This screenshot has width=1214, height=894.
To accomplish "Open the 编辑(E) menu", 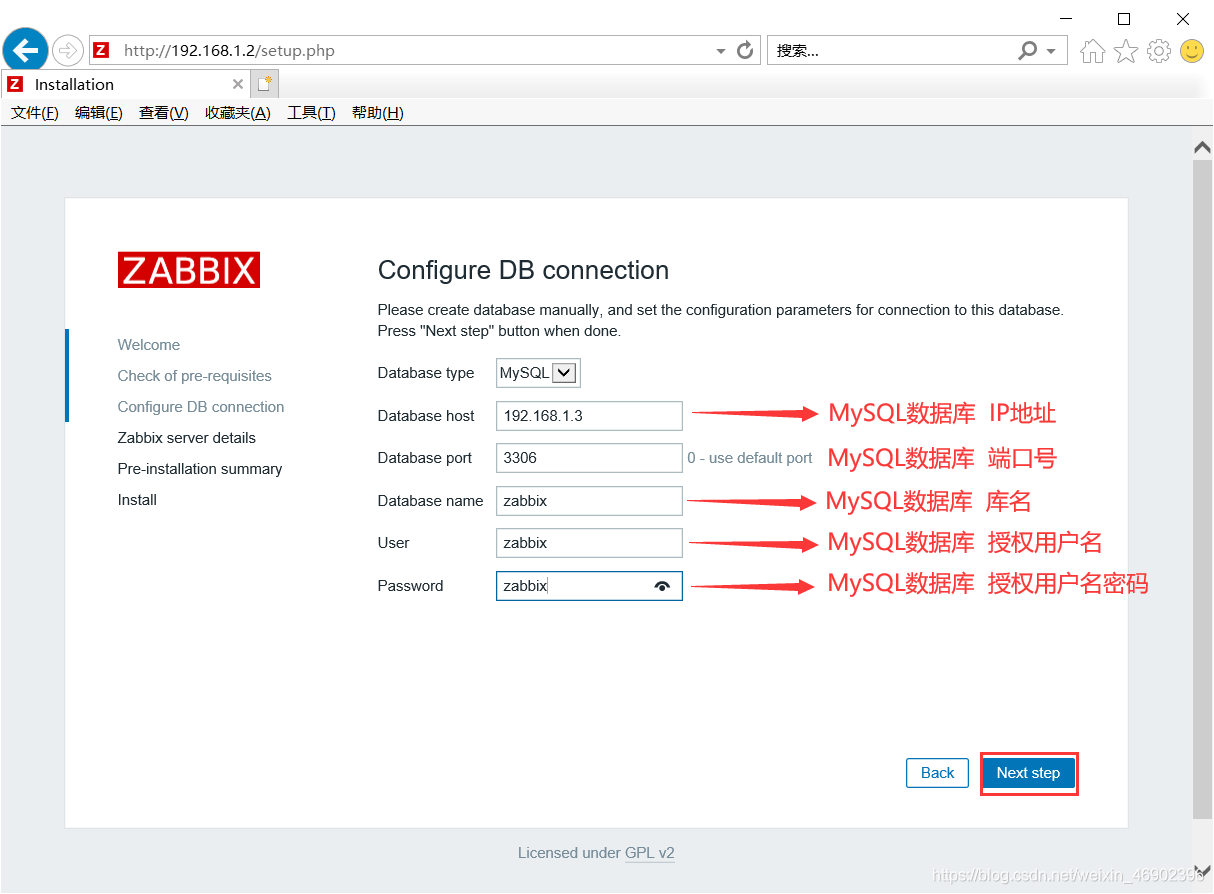I will pos(99,113).
